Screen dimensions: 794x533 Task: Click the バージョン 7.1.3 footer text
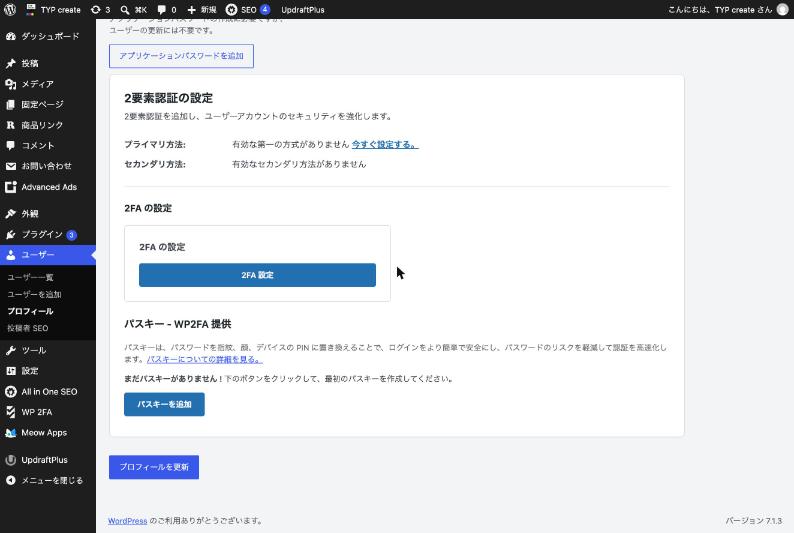point(753,521)
